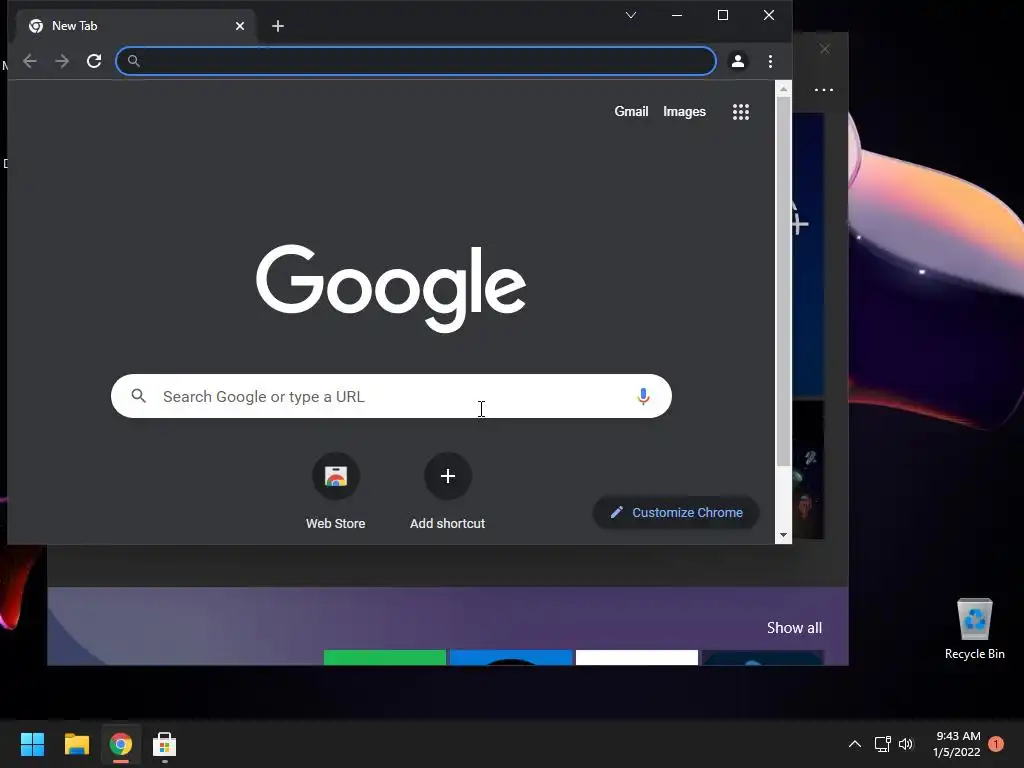Select the Recycle Bin desktop icon
This screenshot has height=768, width=1024.
point(974,628)
